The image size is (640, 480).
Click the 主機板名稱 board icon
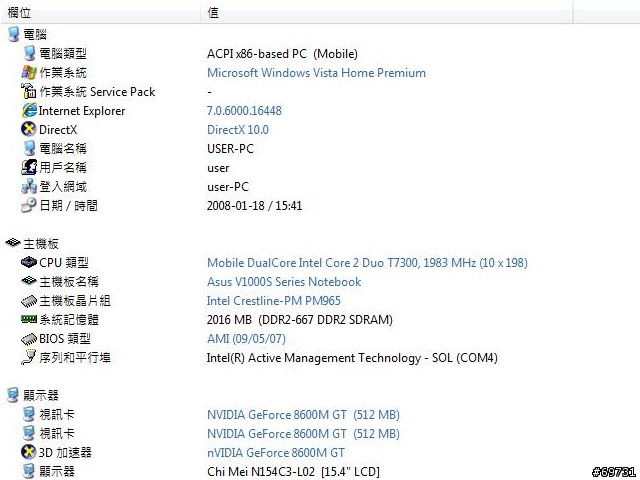29,281
